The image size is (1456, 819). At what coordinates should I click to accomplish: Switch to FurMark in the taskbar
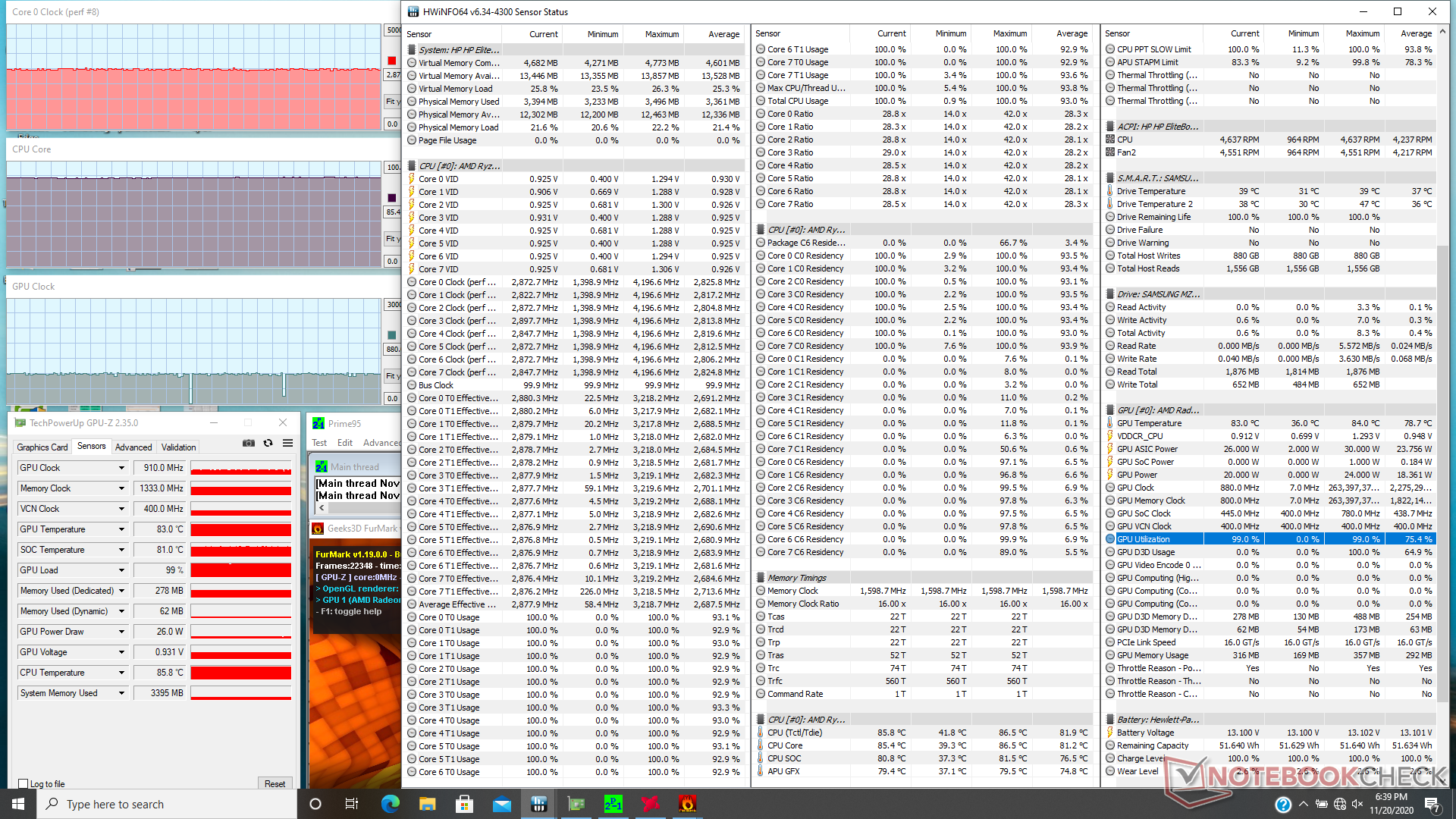[687, 804]
